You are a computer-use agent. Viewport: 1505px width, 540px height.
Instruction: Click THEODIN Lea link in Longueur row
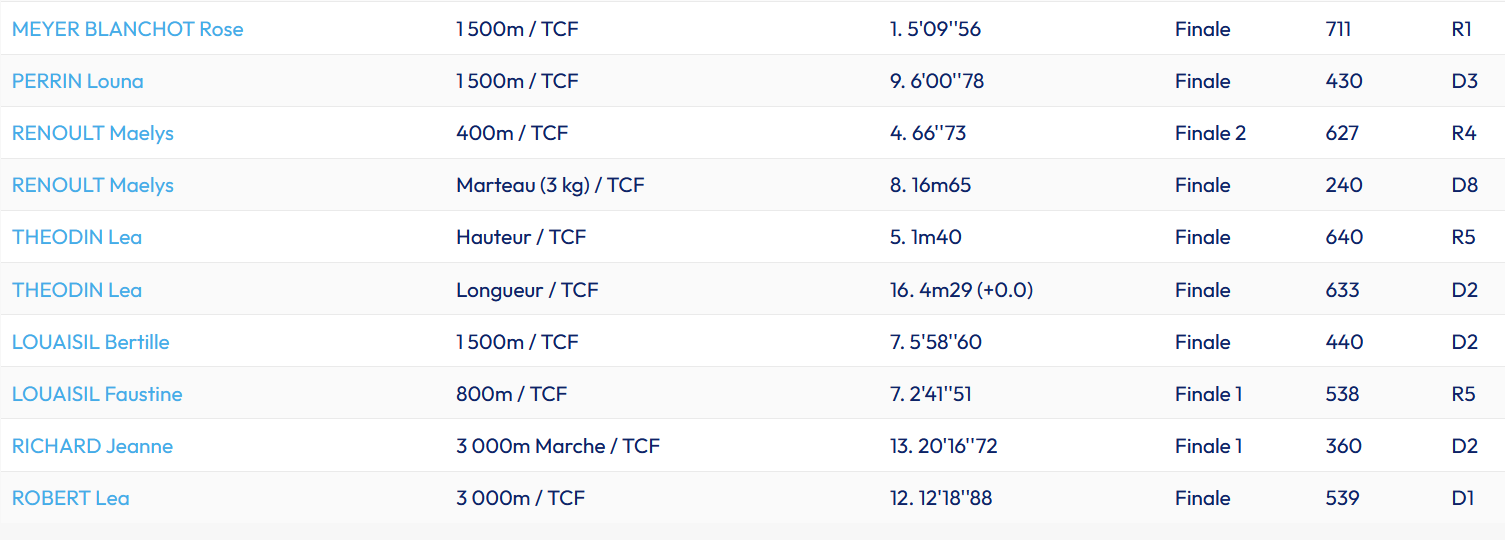76,290
